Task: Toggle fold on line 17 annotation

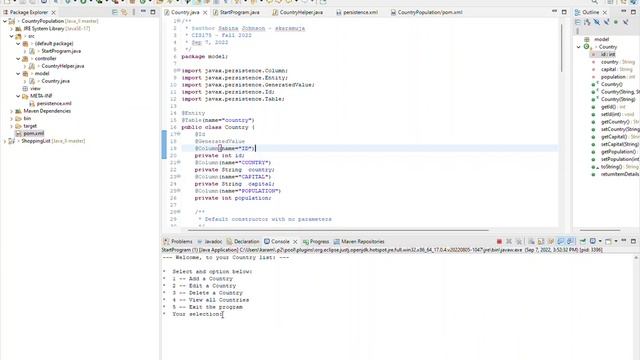Action: click(179, 134)
